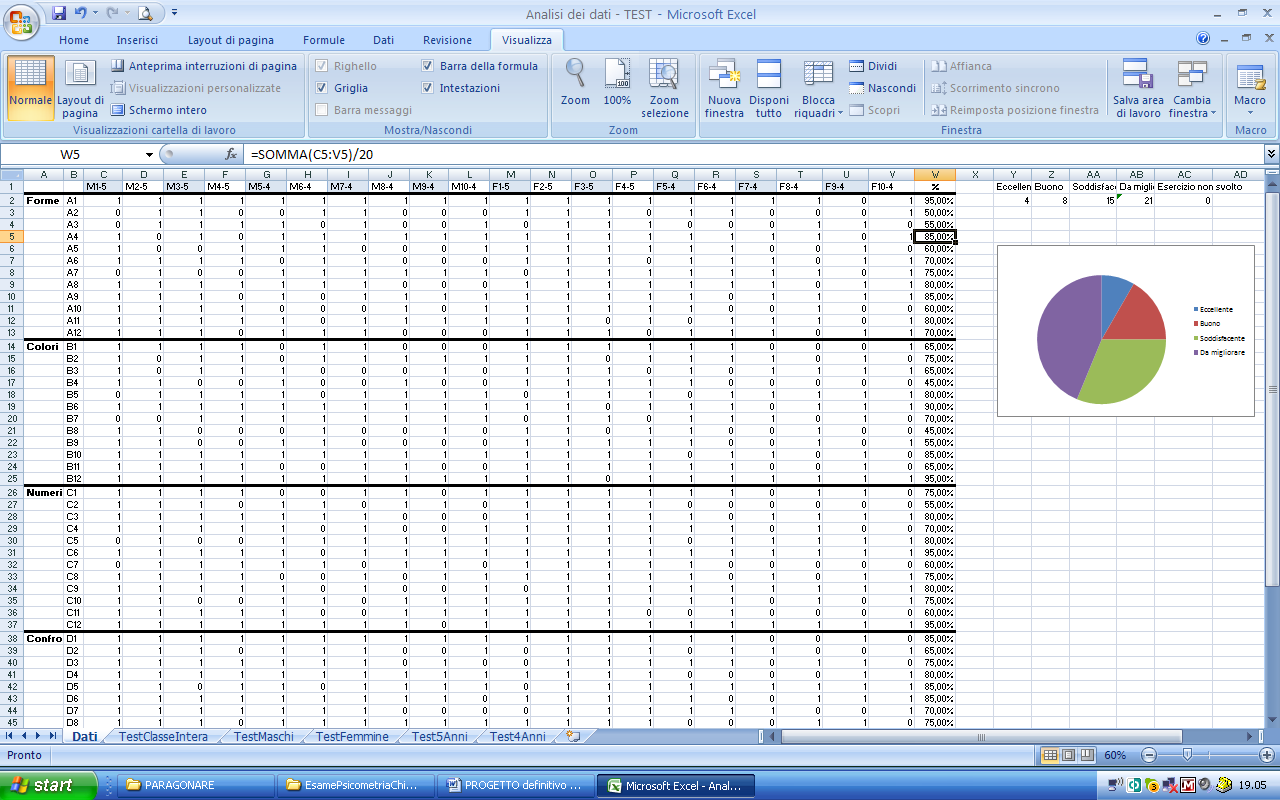The width and height of the screenshot is (1280, 800).
Task: Open the Zoom dialog magnifier
Action: tap(575, 82)
